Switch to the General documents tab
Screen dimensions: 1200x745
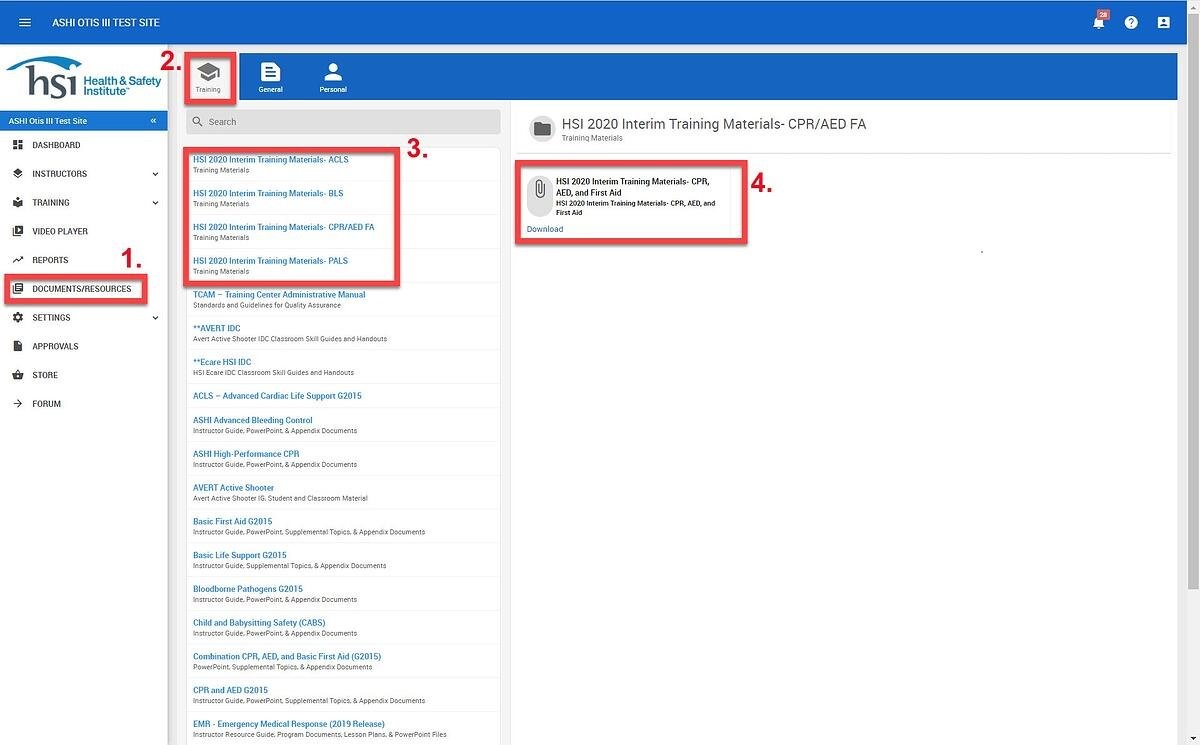coord(270,77)
